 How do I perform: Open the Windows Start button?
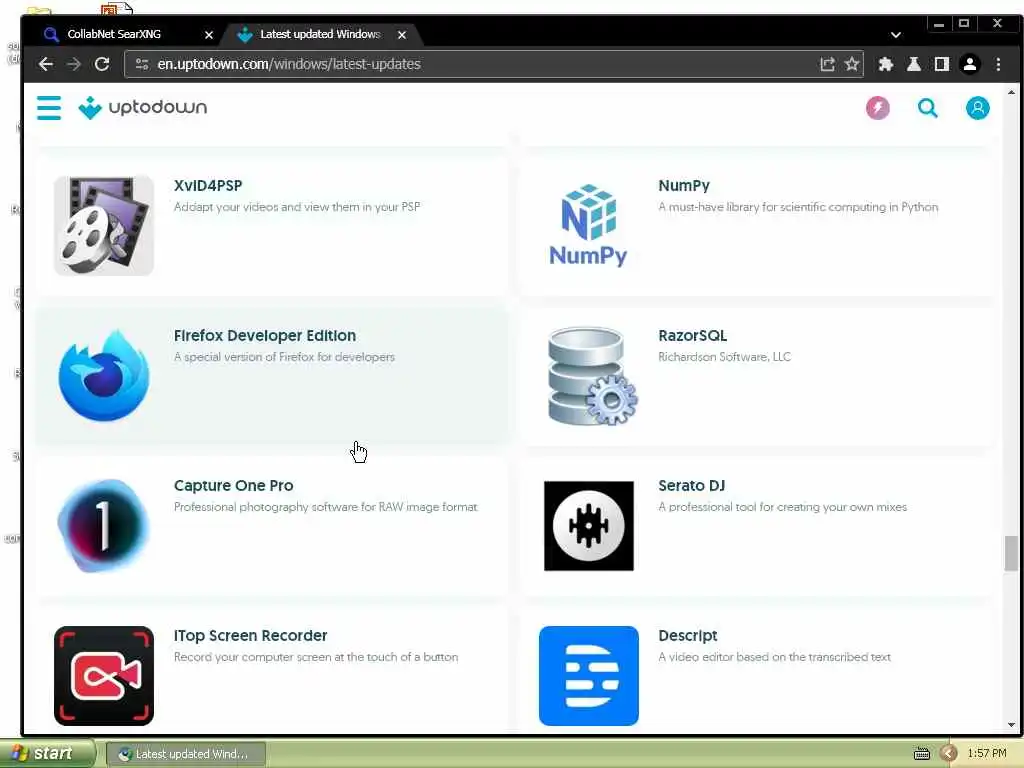pyautogui.click(x=47, y=754)
